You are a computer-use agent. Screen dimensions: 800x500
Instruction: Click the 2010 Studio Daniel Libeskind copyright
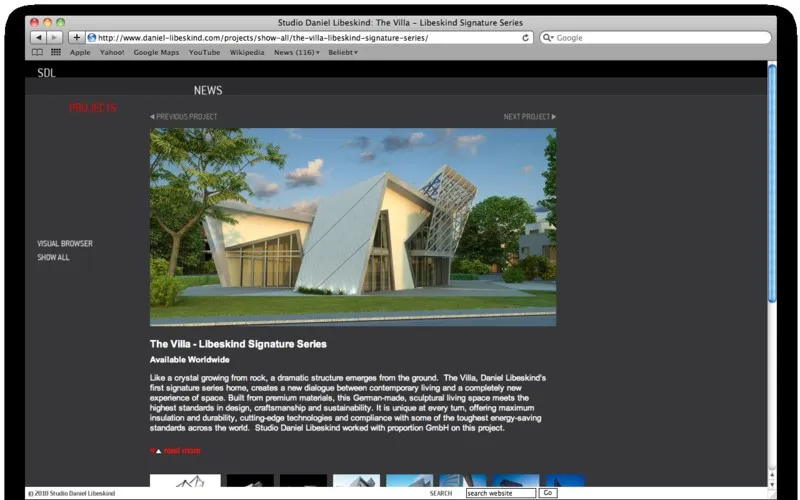[71, 493]
